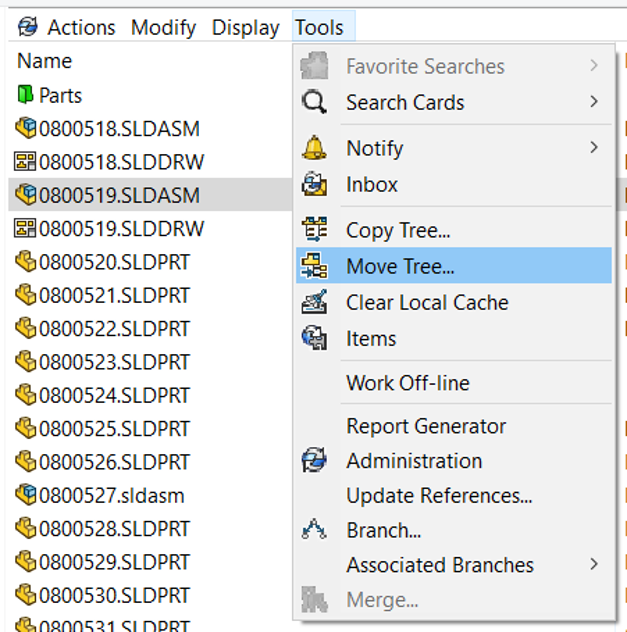Click the Inbox icon in Tools menu
Image resolution: width=627 pixels, height=632 pixels.
coord(314,184)
